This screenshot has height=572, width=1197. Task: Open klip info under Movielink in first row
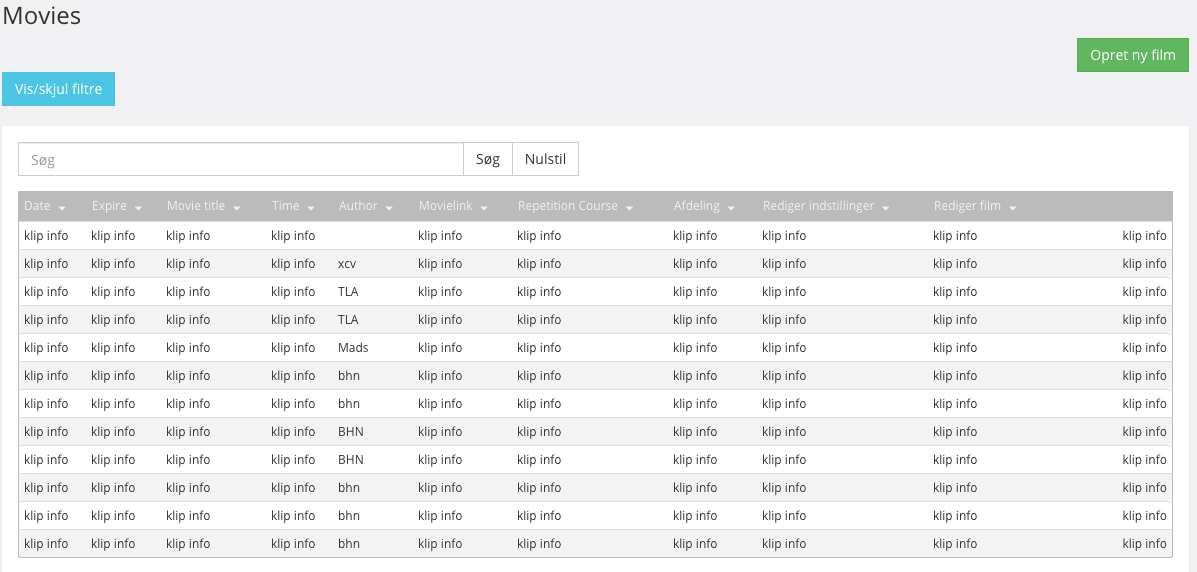click(440, 236)
